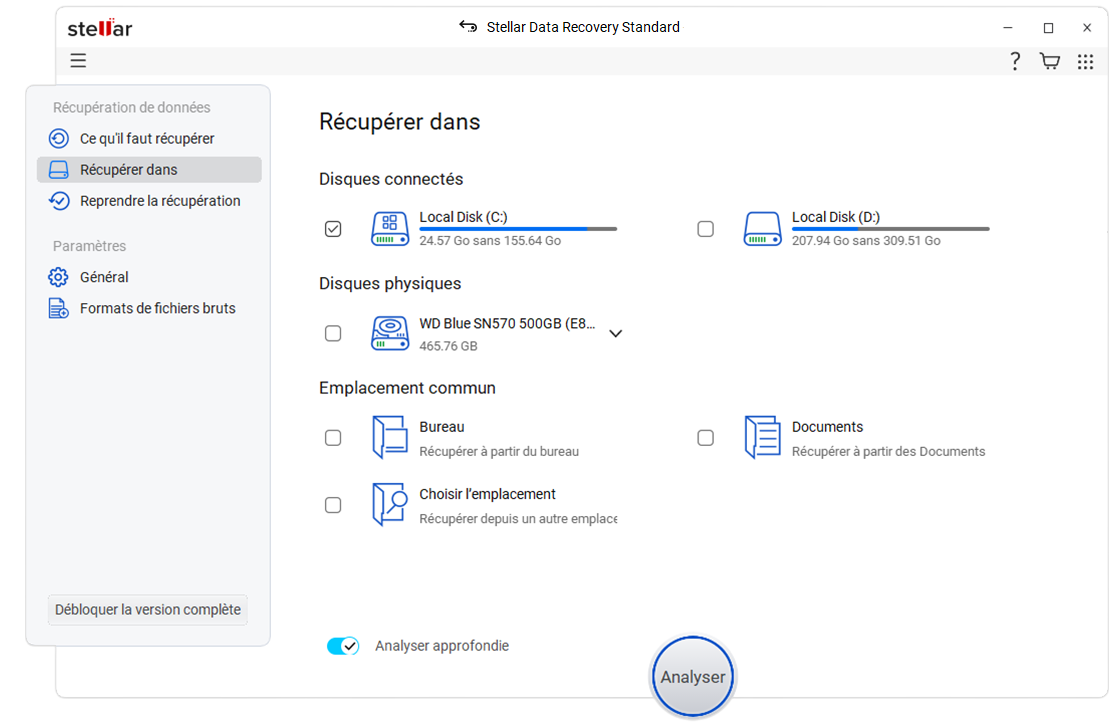Screen dimensions: 1118x723
Task: Close the Stellar Data Recovery window
Action: point(1087,28)
